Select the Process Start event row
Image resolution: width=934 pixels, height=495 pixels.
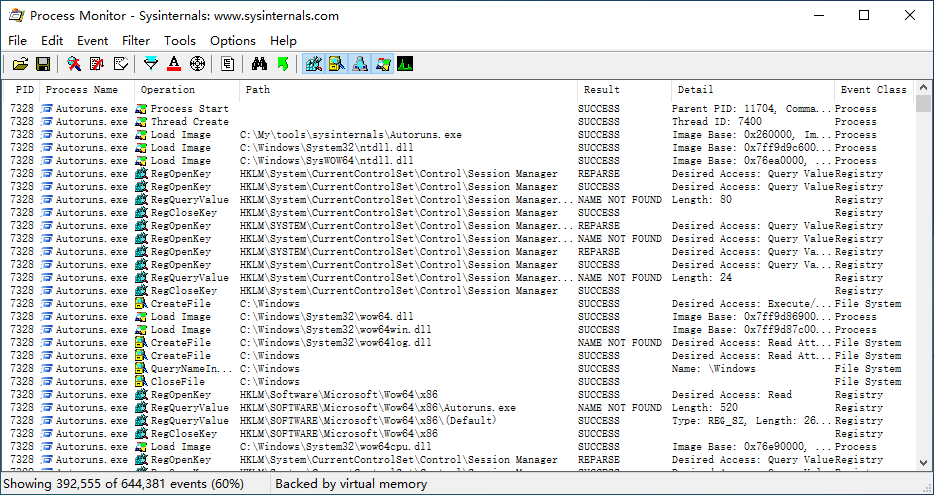[x=459, y=108]
